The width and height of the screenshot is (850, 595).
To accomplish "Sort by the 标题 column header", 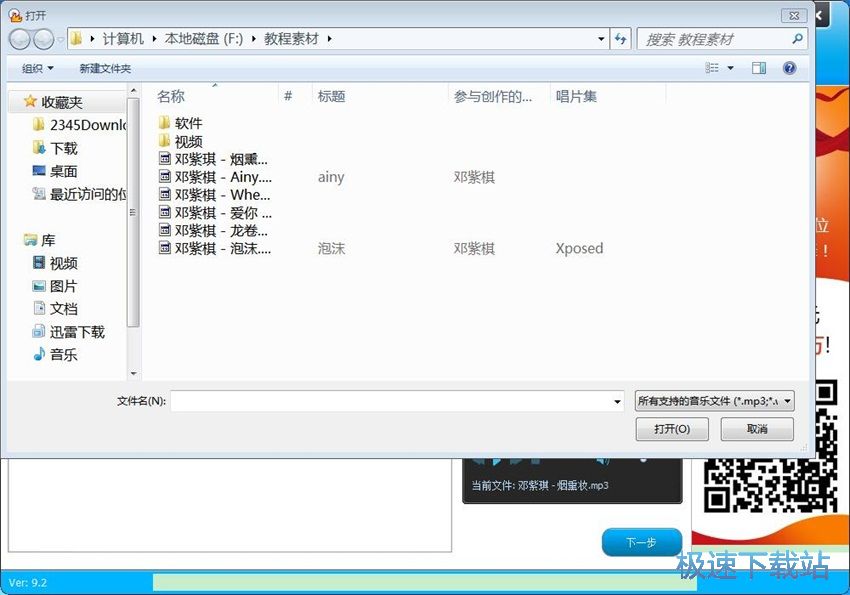I will coord(331,96).
